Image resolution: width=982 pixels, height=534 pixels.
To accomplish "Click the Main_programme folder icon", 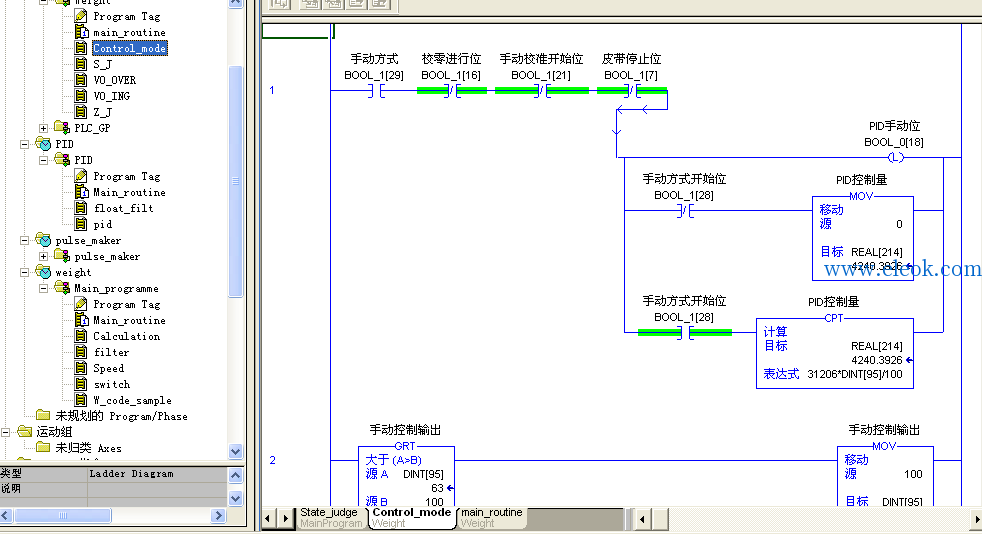I will pos(62,288).
